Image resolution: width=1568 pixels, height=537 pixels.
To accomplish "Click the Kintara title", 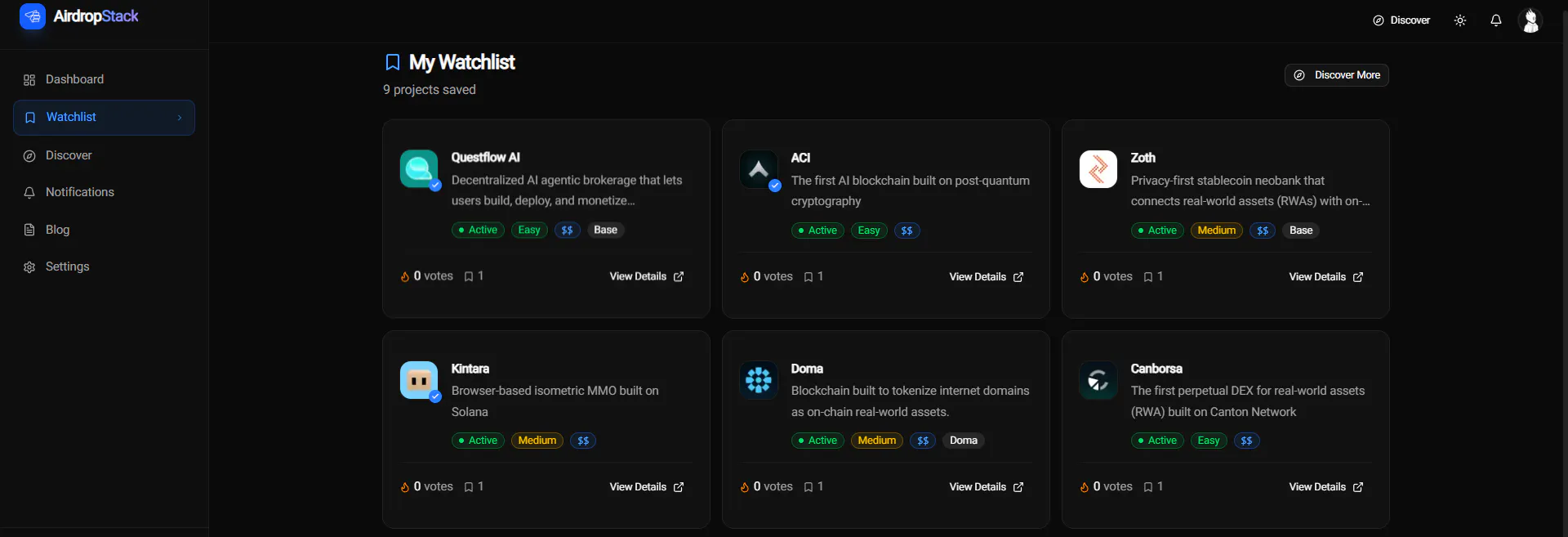I will pos(470,369).
